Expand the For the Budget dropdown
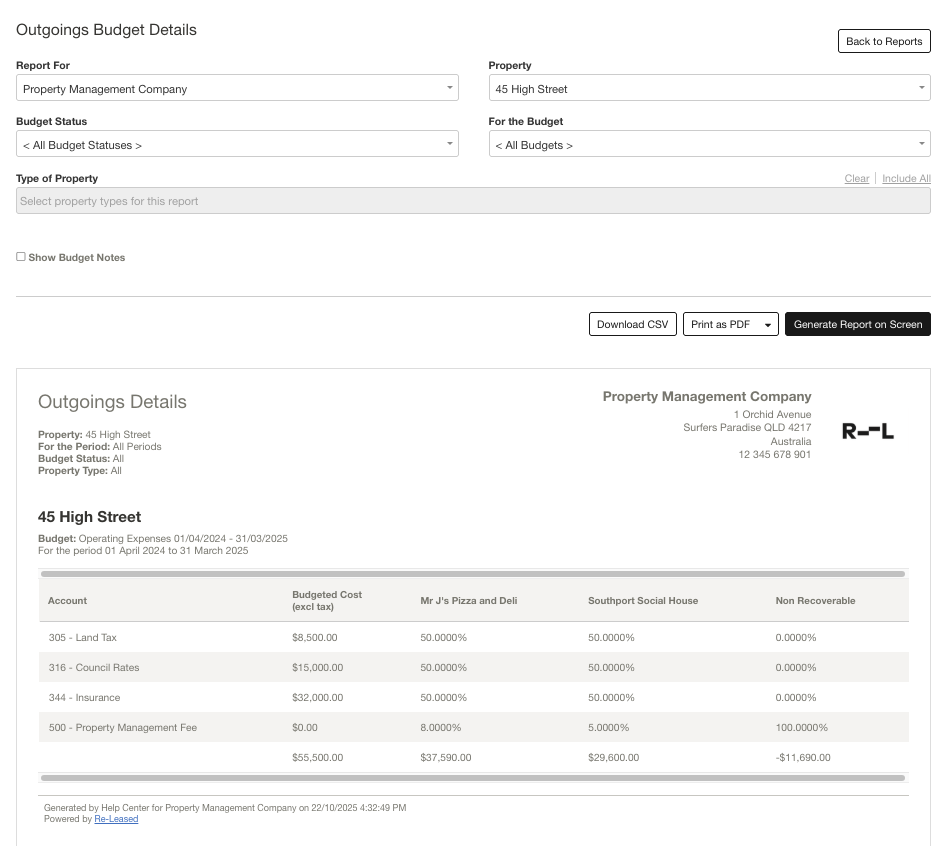Viewport: 941px width, 846px height. (x=709, y=145)
